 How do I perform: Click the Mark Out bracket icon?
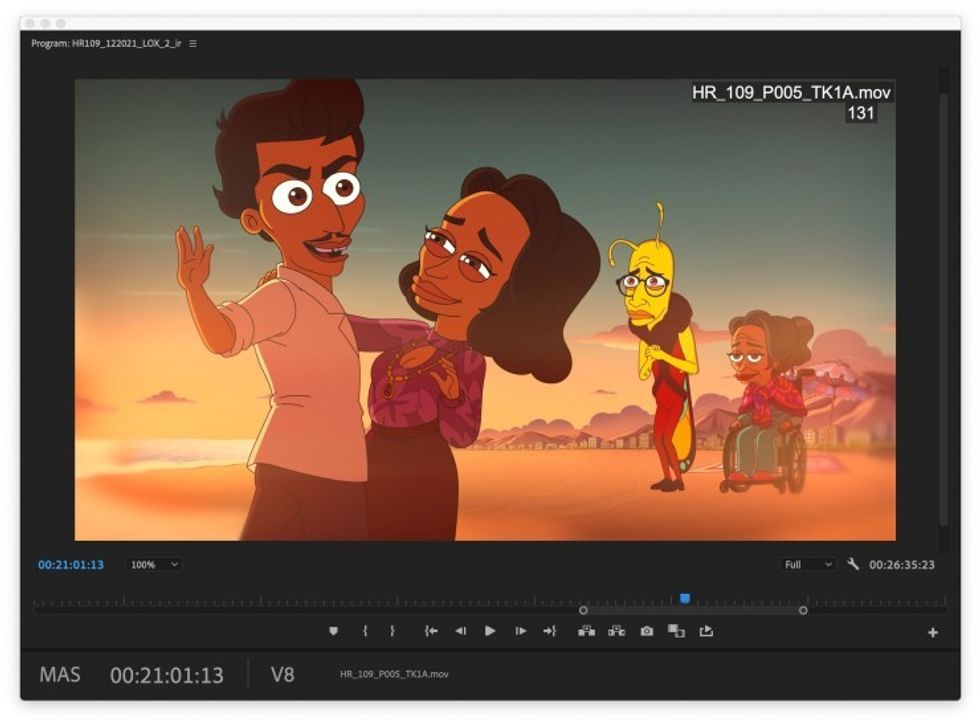(x=392, y=631)
